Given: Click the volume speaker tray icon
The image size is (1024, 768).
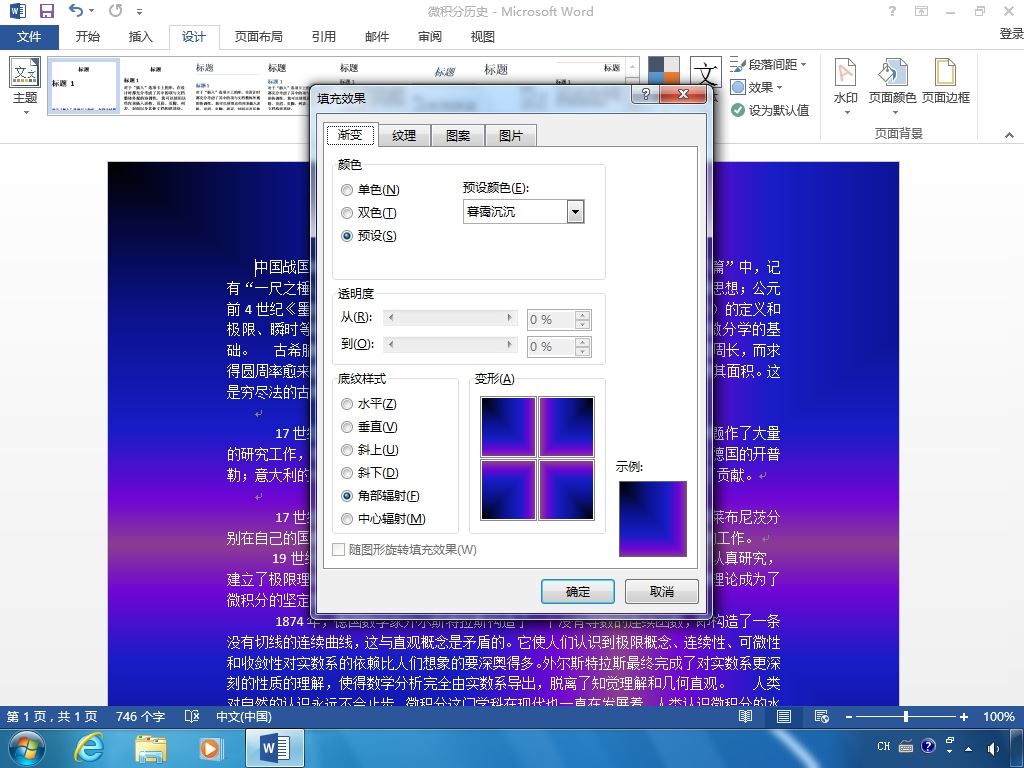Looking at the screenshot, I should coord(993,748).
